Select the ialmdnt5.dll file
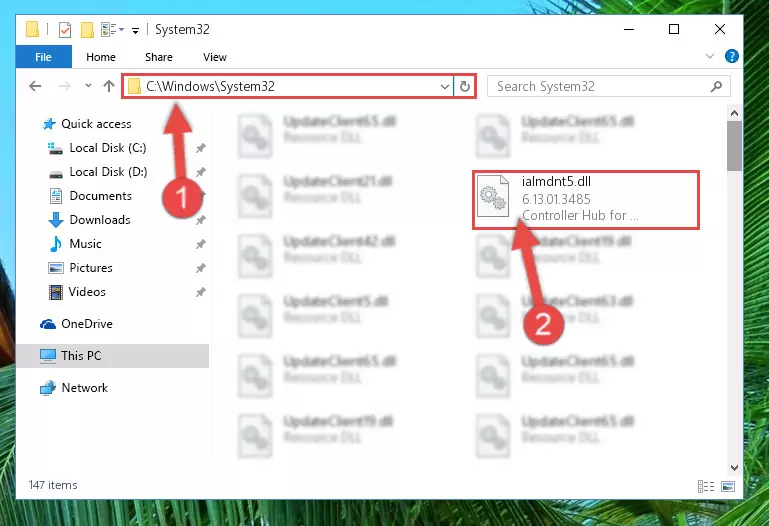769x526 pixels. coord(586,200)
